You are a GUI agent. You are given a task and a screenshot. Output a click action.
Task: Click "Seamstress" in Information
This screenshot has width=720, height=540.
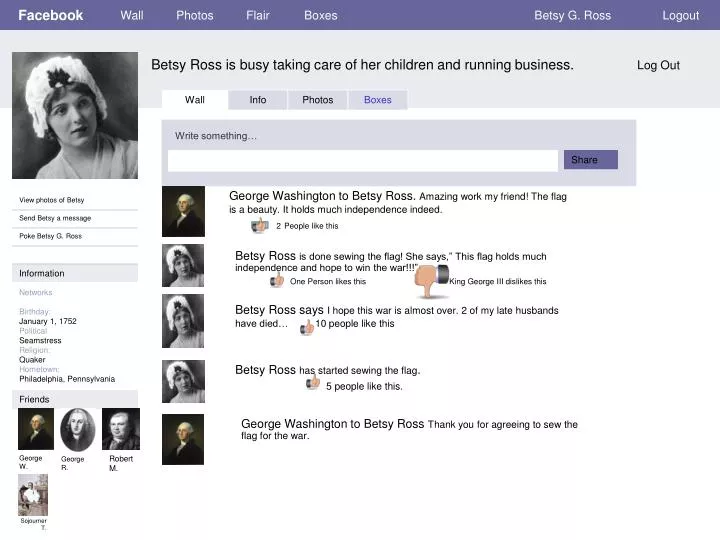coord(40,341)
